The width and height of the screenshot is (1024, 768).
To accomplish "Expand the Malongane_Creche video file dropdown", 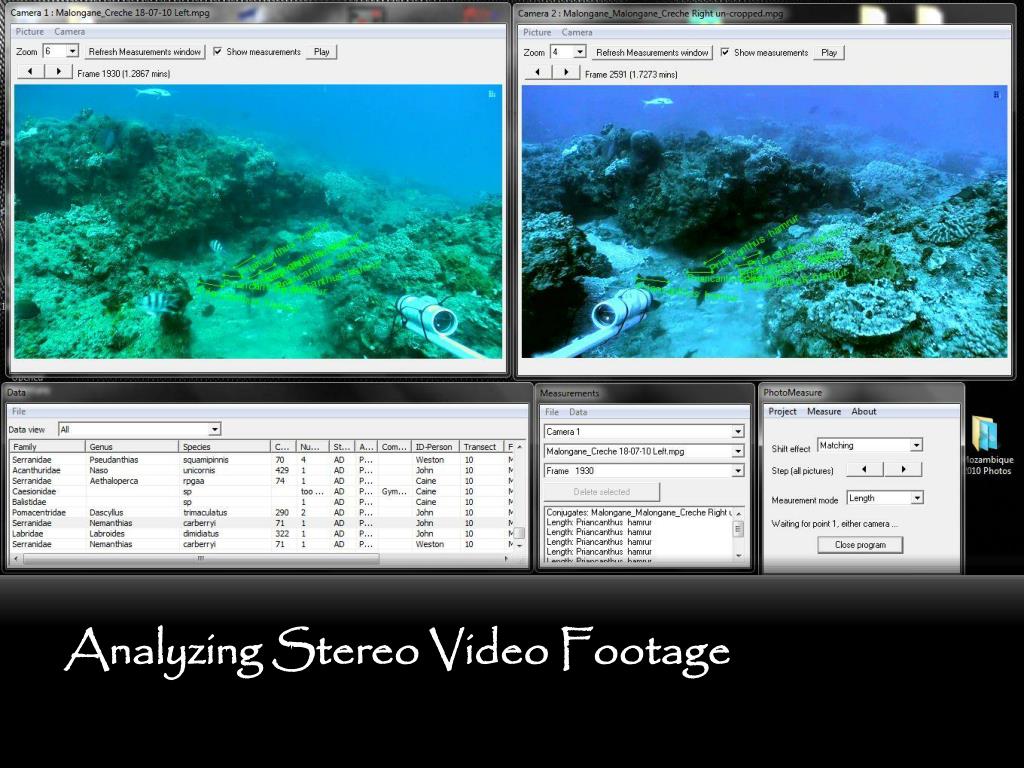I will [737, 451].
